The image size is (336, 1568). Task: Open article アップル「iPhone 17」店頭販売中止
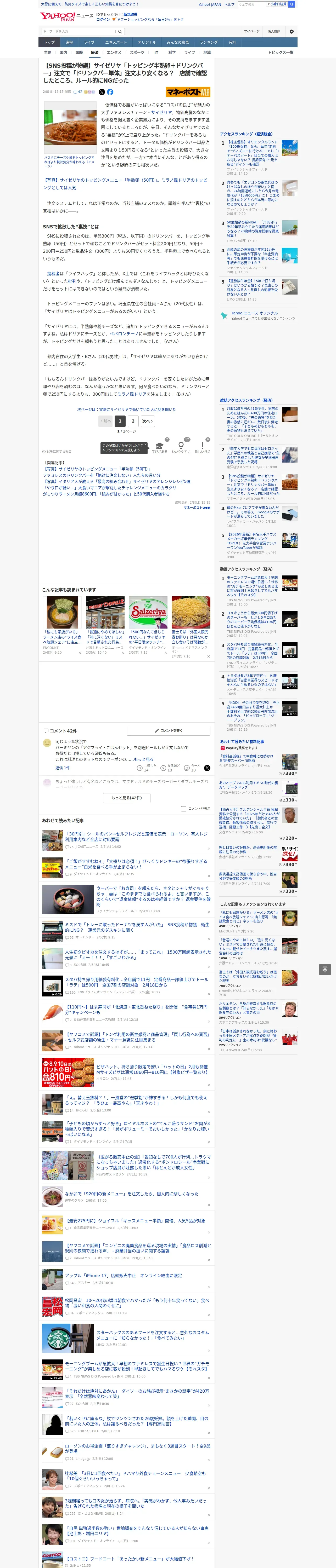tap(124, 1275)
